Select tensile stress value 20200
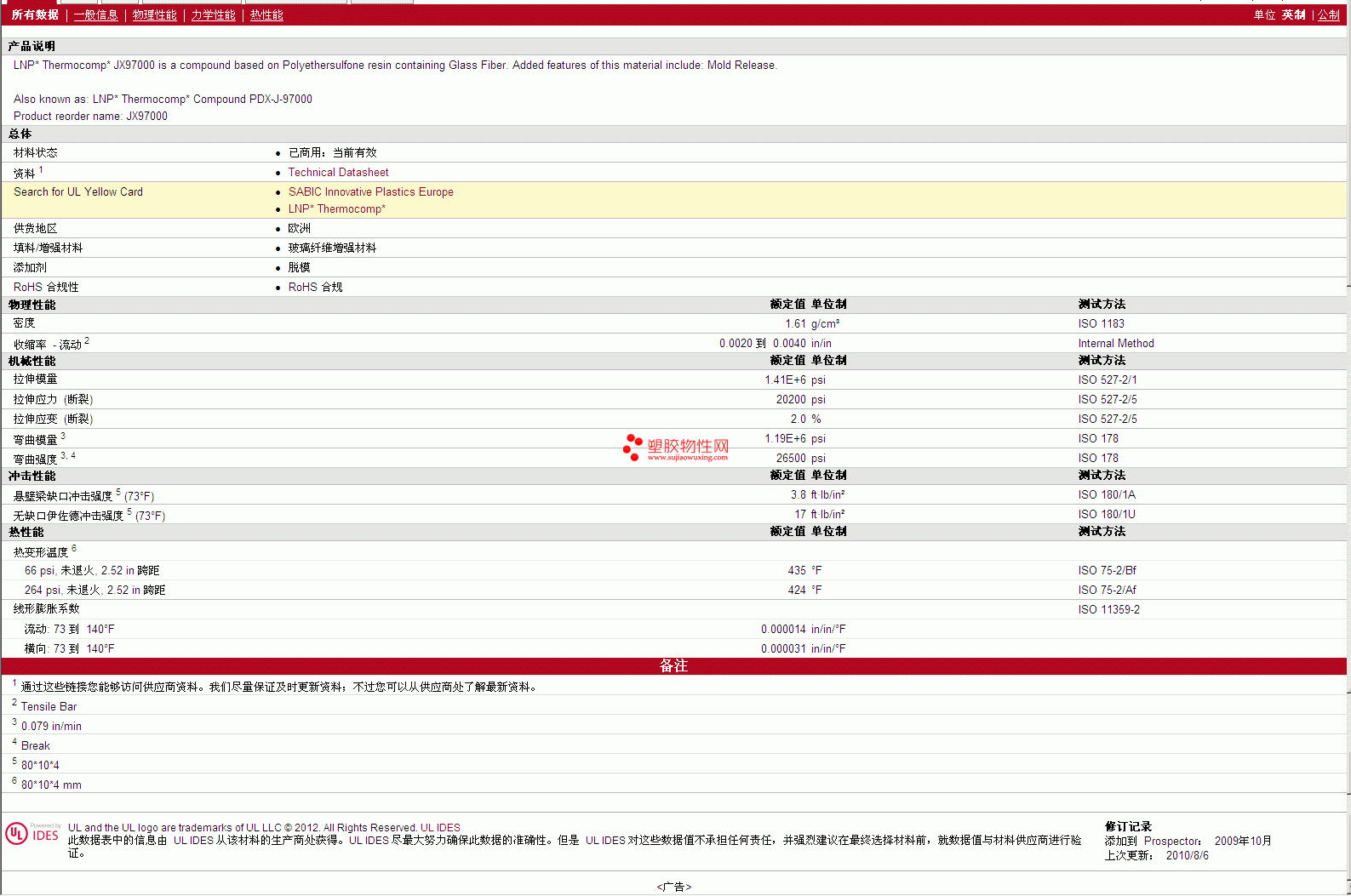 click(791, 400)
